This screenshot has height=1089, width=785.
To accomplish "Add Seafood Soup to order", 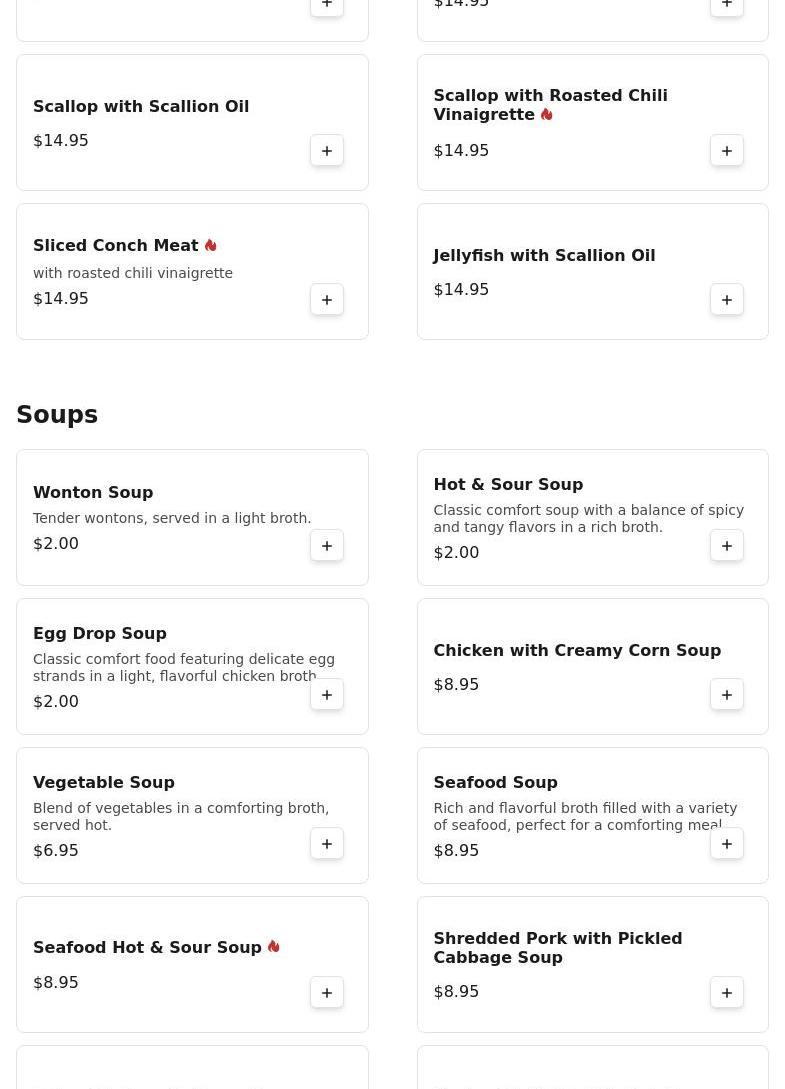I will (x=727, y=844).
